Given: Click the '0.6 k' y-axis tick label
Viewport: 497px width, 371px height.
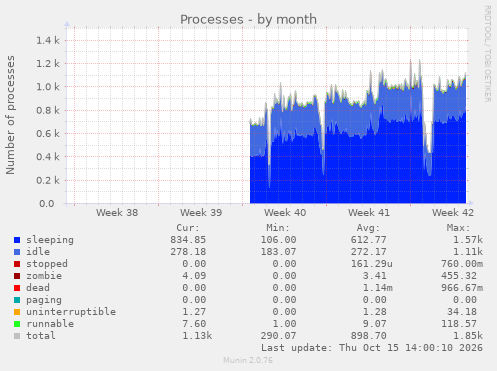Looking at the screenshot, I should (x=48, y=134).
